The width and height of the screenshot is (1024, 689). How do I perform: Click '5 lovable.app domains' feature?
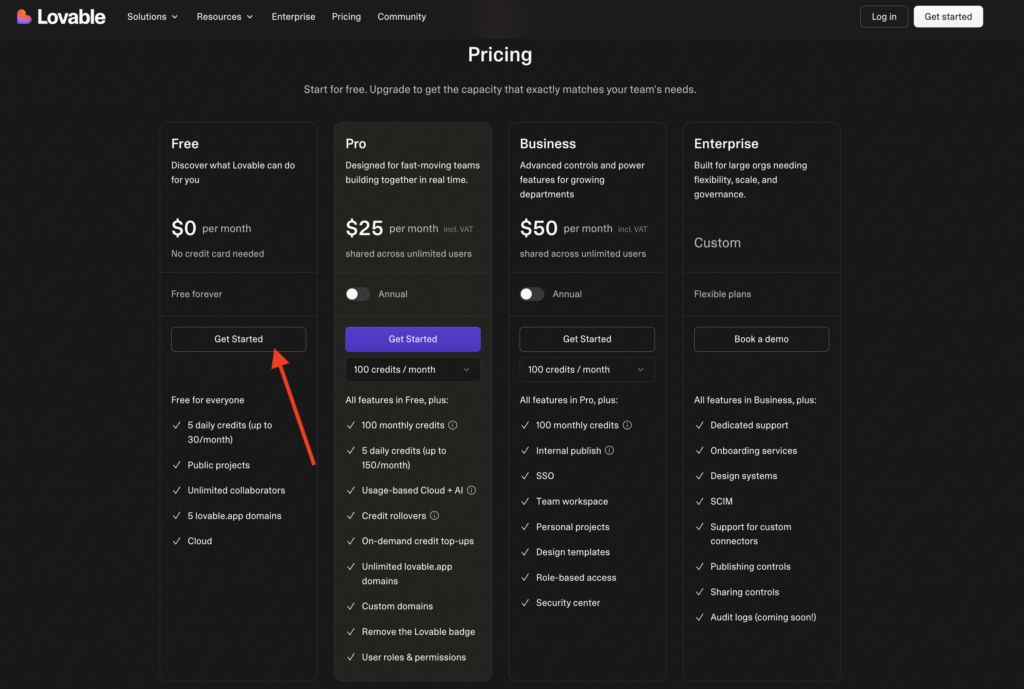pyautogui.click(x=234, y=516)
